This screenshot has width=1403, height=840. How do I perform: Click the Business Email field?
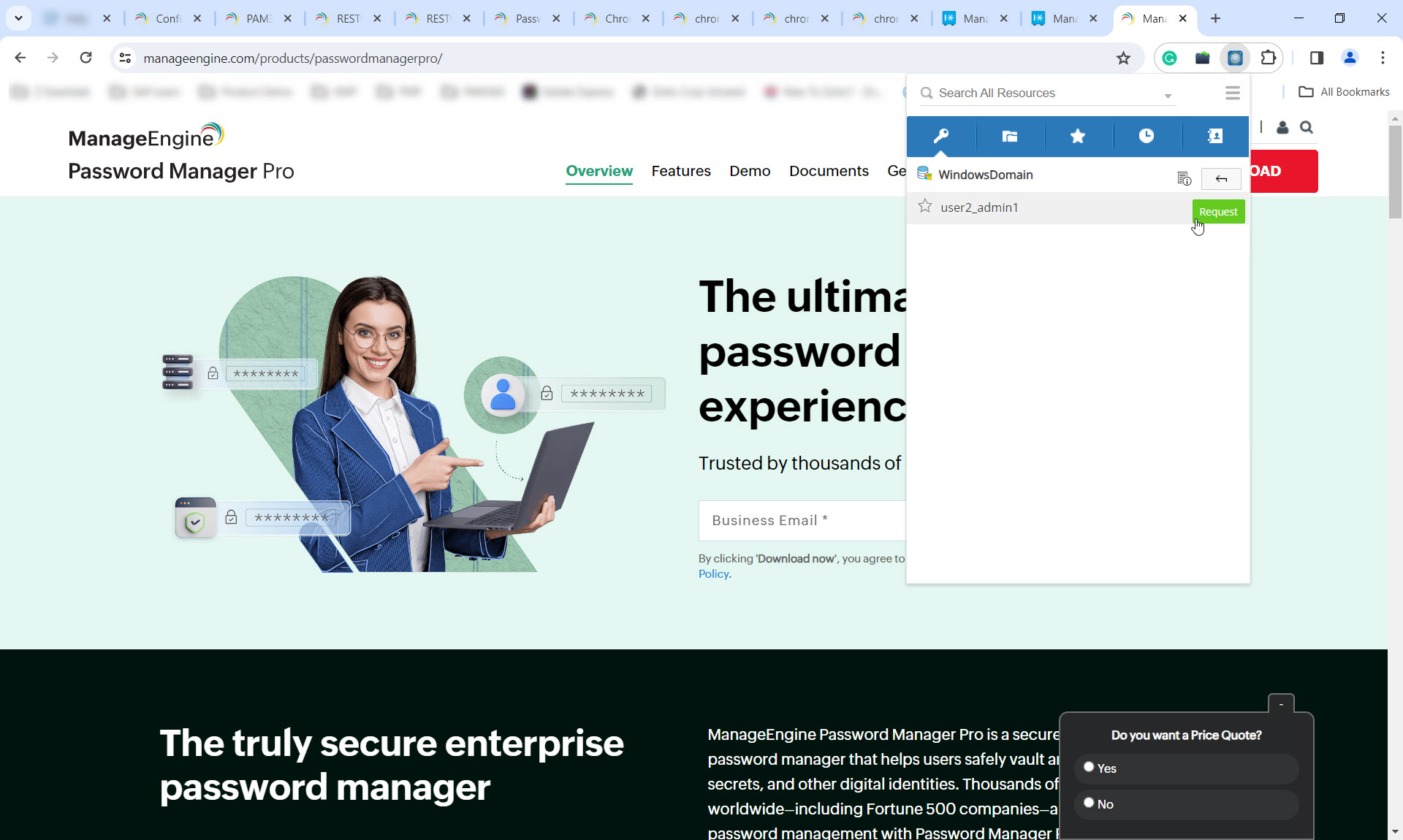[x=802, y=520]
